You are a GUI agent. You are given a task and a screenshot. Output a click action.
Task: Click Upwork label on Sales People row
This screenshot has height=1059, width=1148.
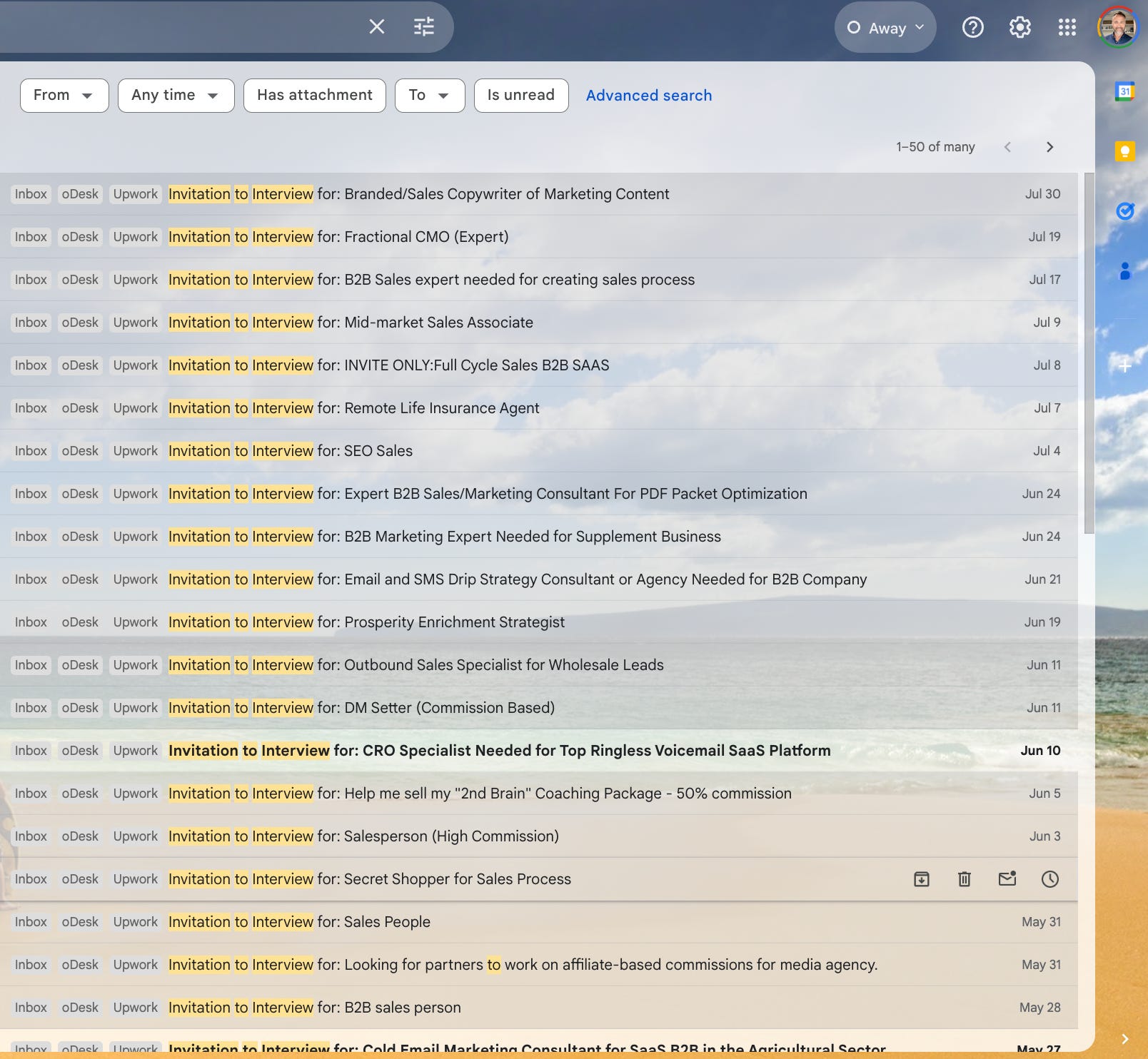tap(136, 922)
